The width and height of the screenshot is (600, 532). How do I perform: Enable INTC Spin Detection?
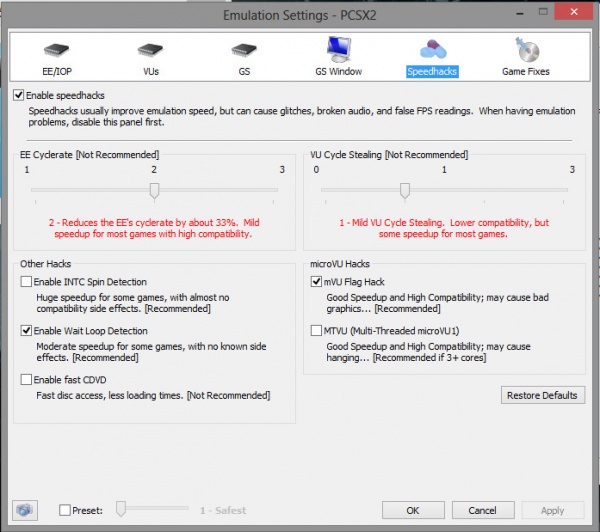pos(26,282)
